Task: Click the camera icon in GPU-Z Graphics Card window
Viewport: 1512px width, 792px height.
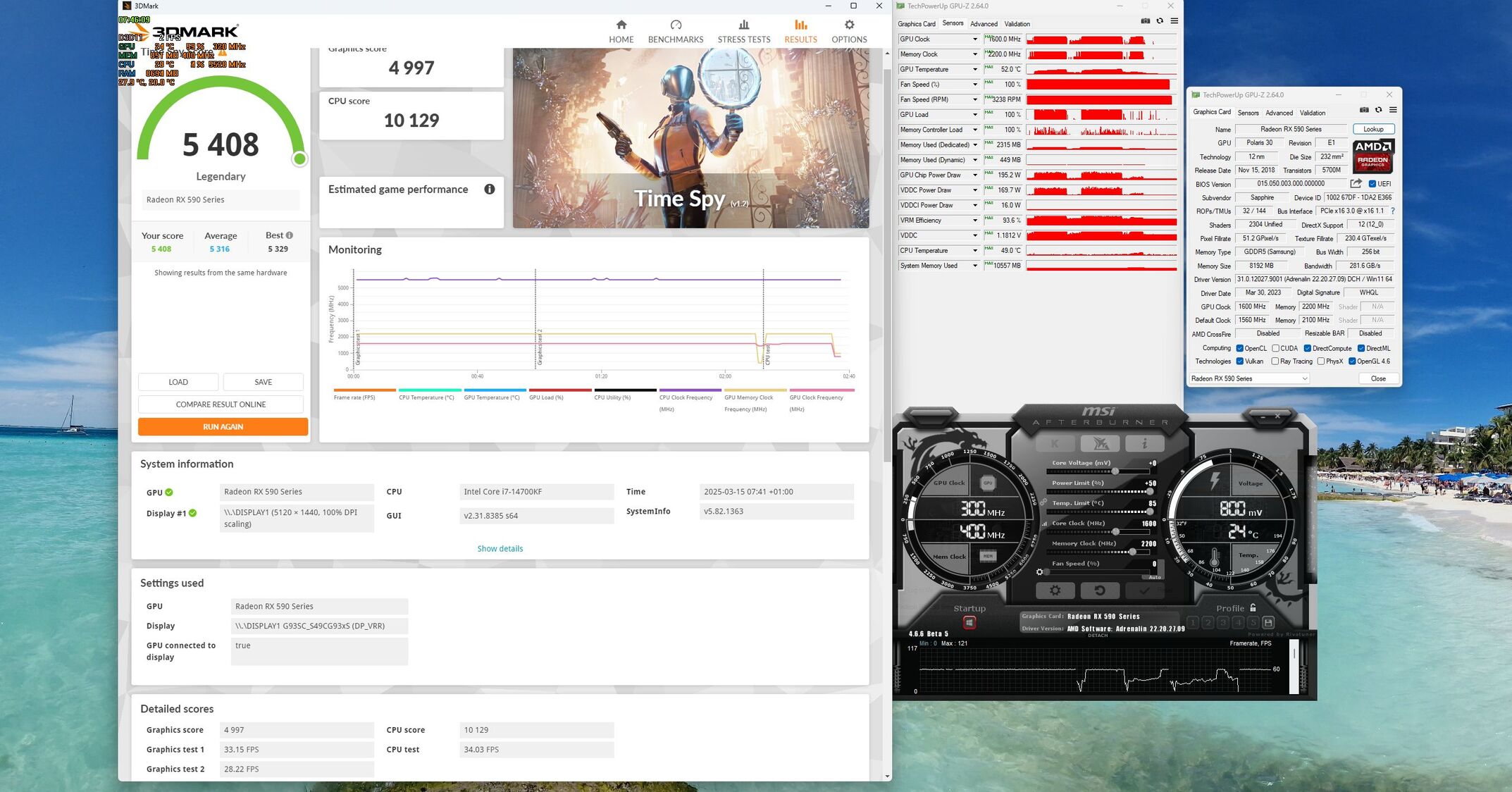Action: click(1364, 110)
